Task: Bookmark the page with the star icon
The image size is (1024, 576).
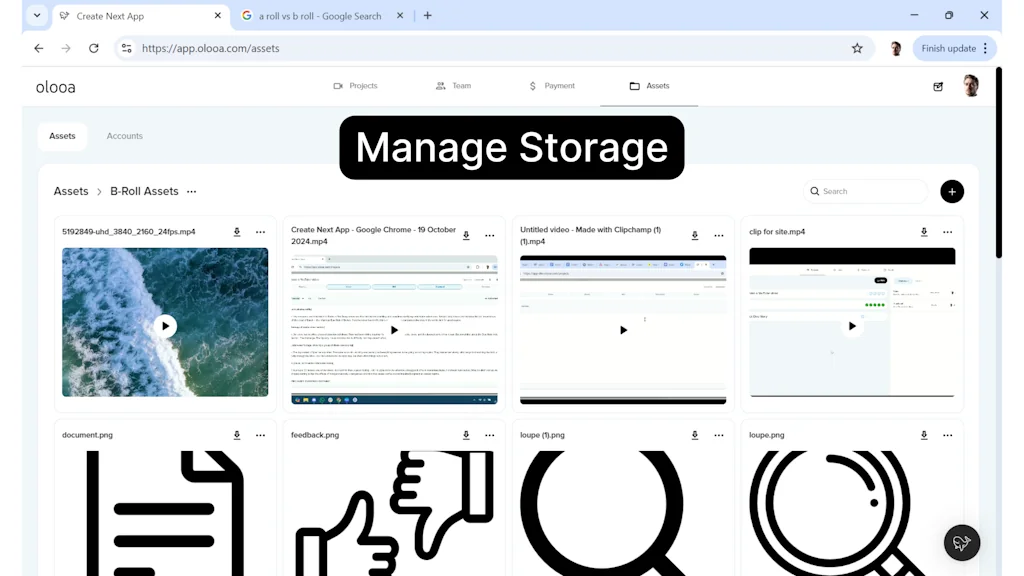Action: coord(857,47)
